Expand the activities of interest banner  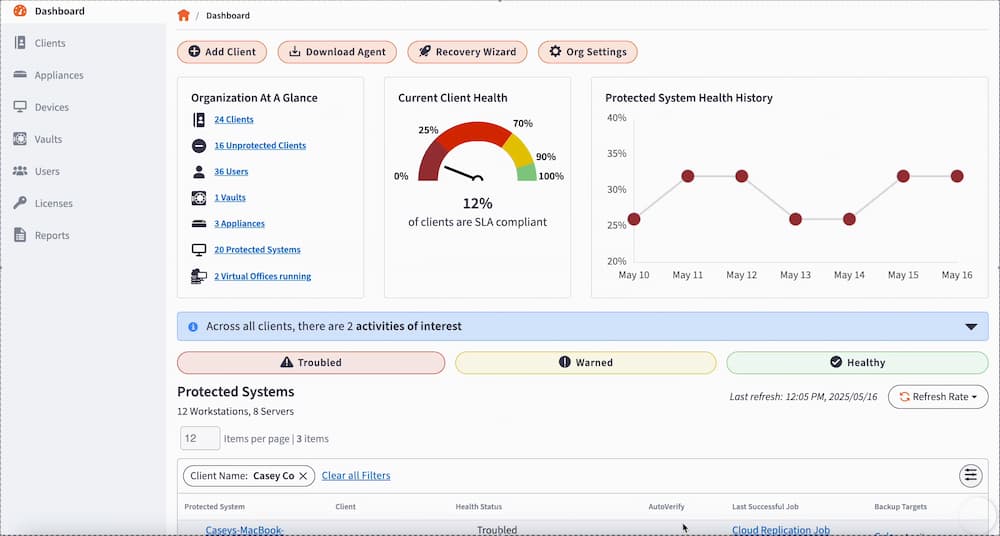tap(970, 326)
